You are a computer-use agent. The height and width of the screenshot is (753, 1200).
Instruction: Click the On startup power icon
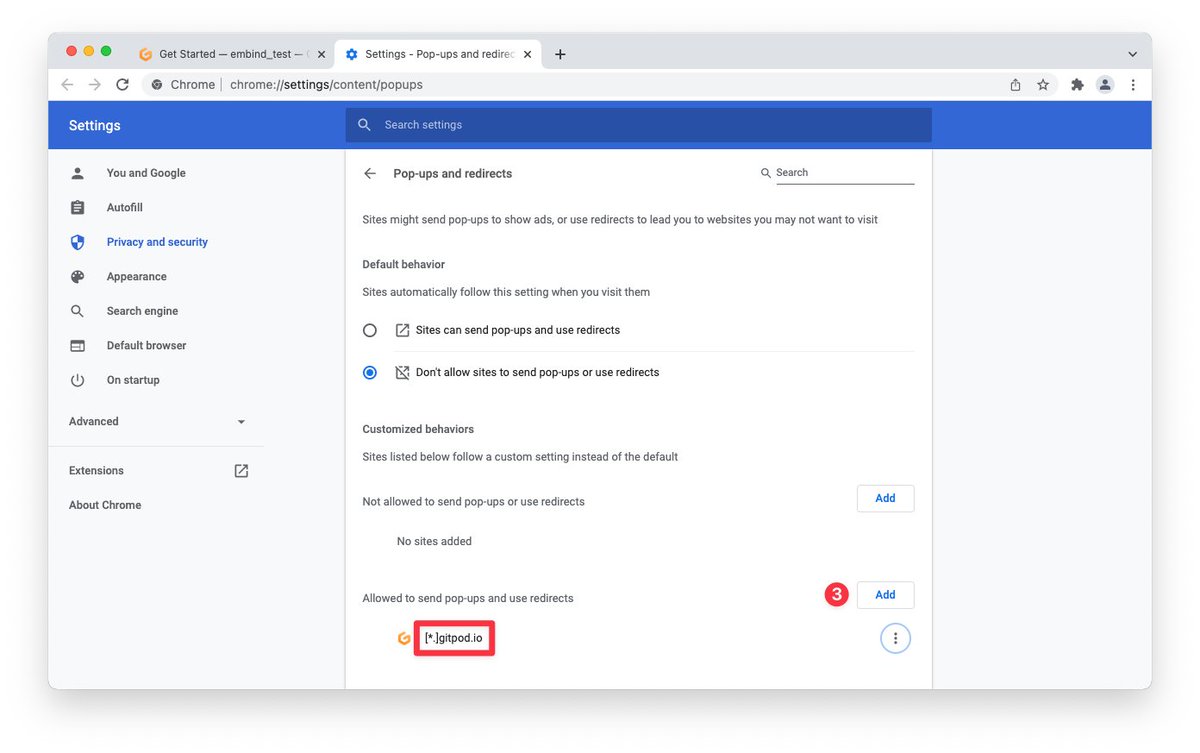tap(78, 379)
